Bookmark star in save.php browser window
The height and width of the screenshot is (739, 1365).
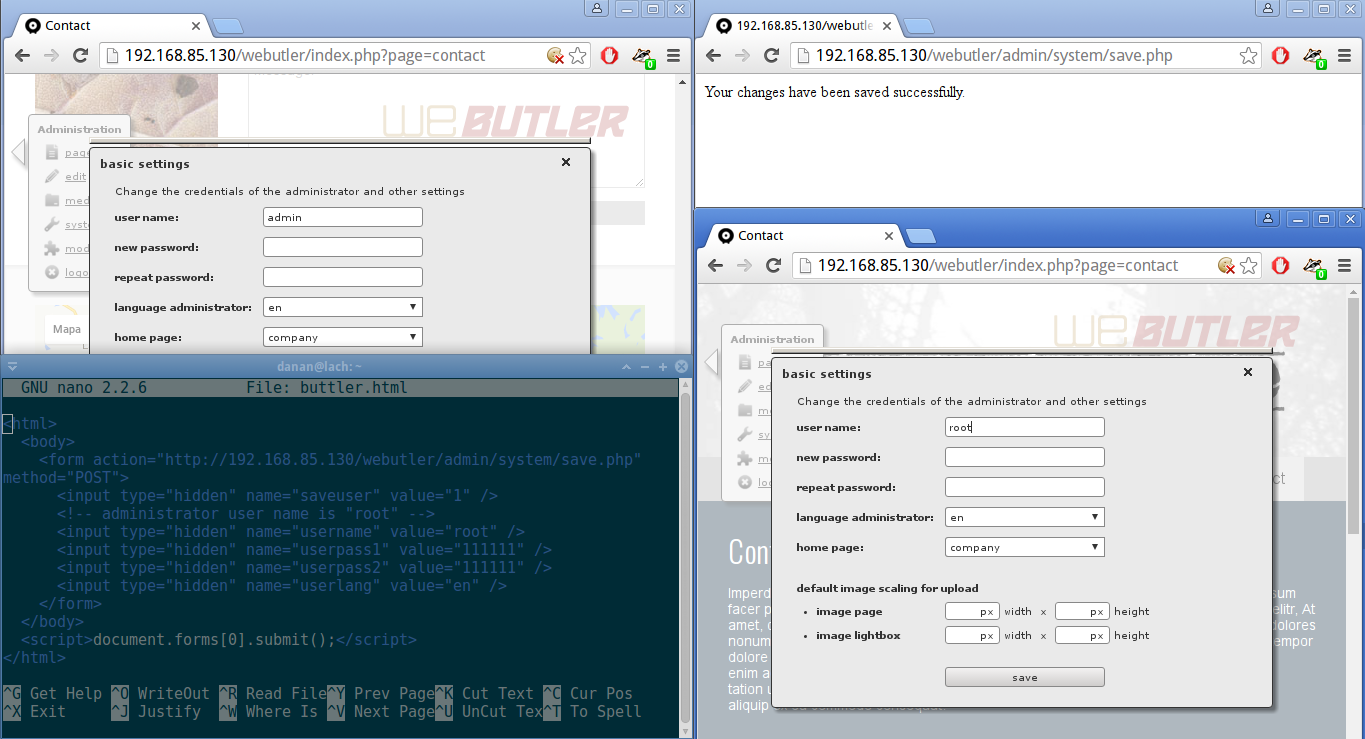1248,56
